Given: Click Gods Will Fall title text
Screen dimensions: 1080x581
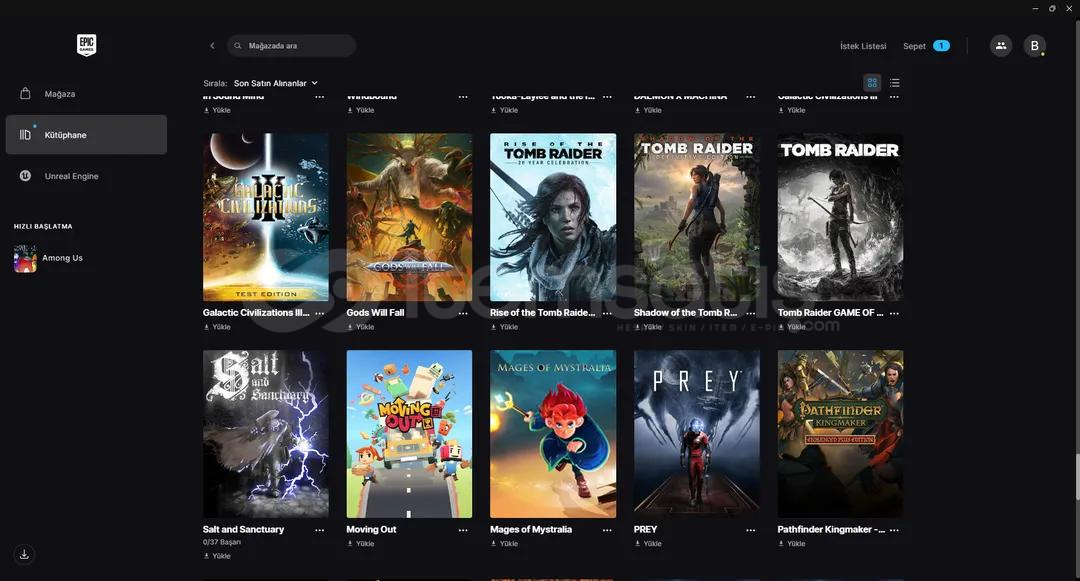Looking at the screenshot, I should coord(375,313).
